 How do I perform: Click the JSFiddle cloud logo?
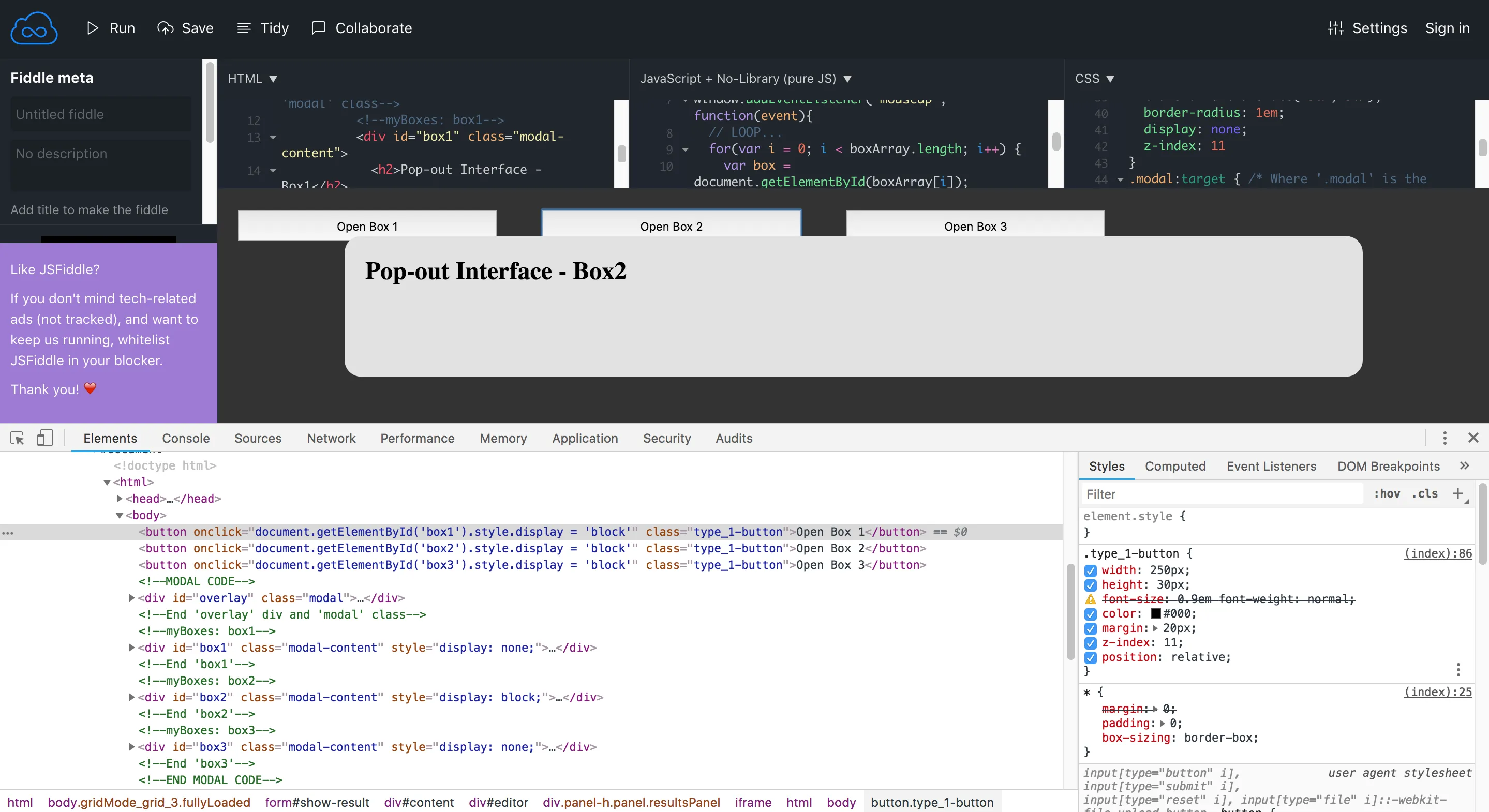click(34, 28)
